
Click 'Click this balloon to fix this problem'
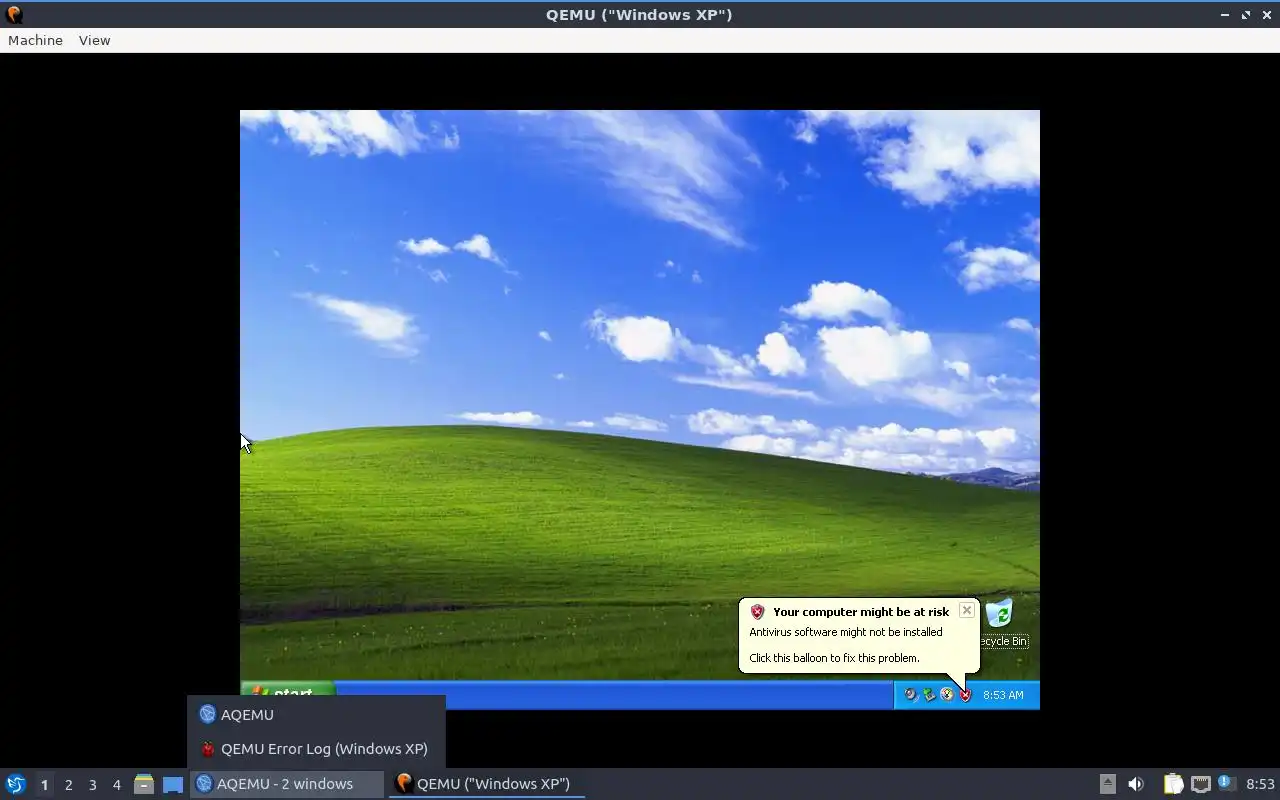pyautogui.click(x=834, y=658)
